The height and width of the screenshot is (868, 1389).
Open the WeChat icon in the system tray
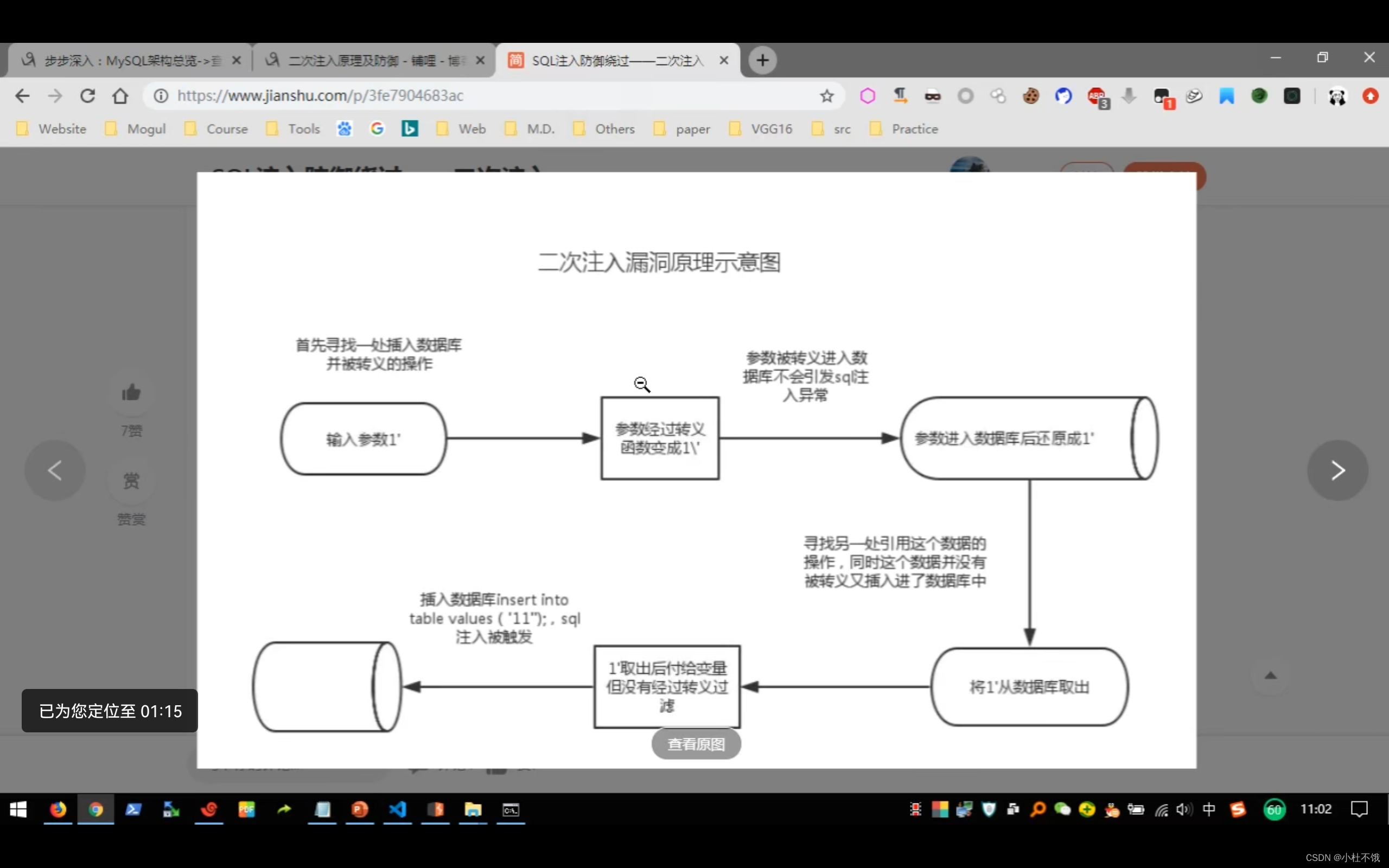click(x=1063, y=809)
